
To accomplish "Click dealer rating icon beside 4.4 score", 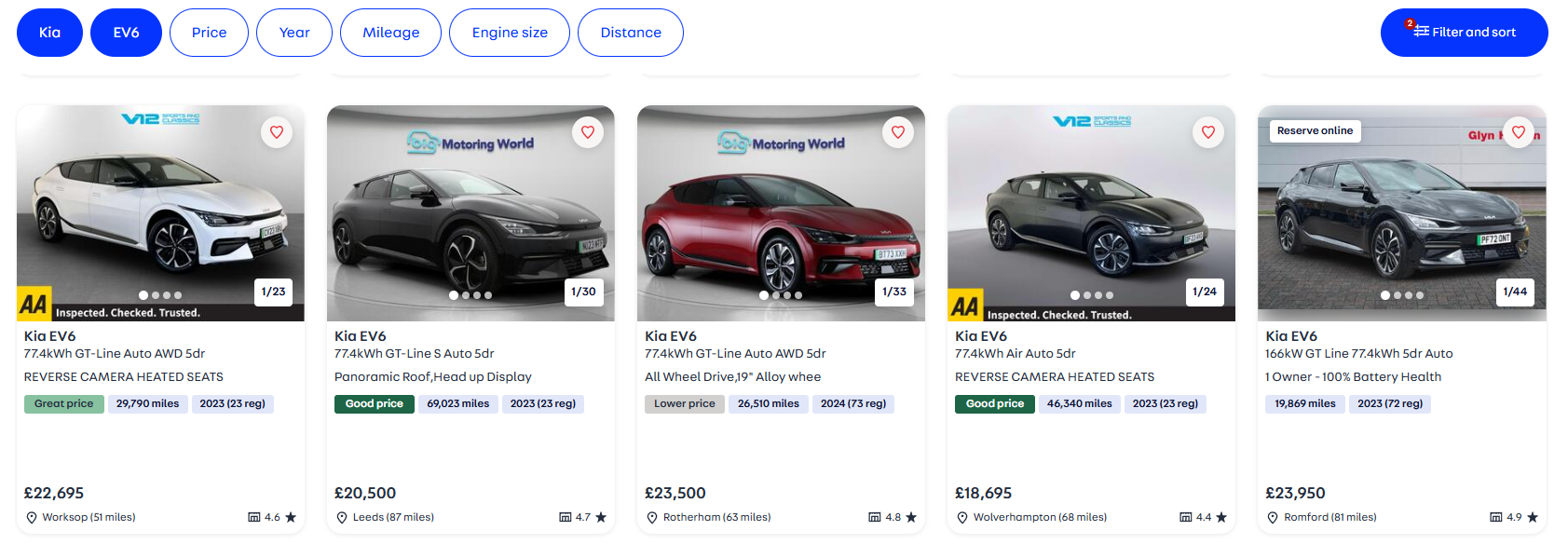I will coord(1185,517).
